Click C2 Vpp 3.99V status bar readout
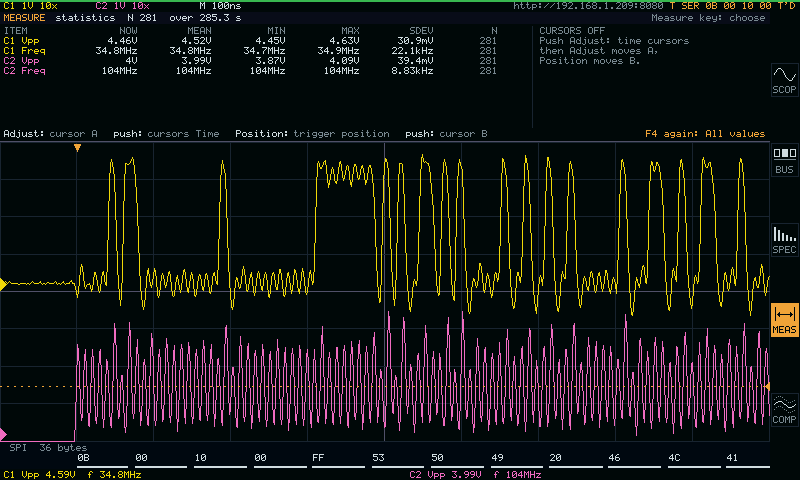 tap(445, 474)
